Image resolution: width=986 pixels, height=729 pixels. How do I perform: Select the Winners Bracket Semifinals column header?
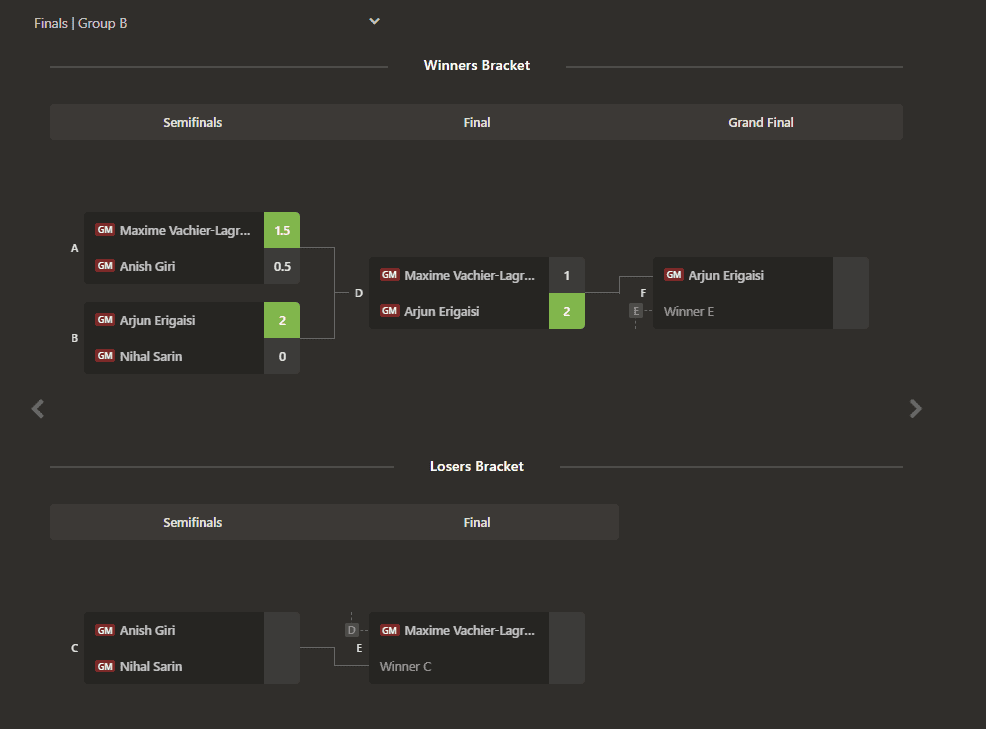pos(192,122)
